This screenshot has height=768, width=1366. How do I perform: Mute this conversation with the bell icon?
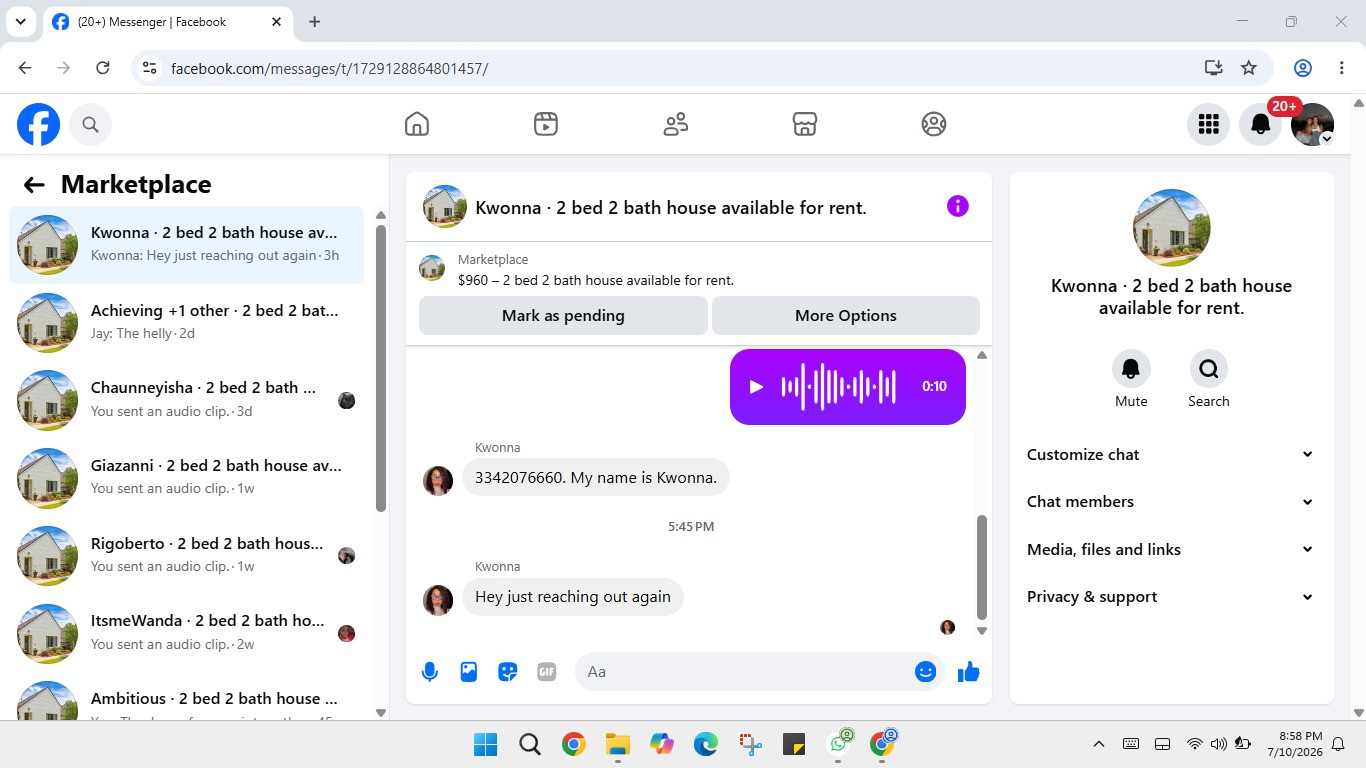(1131, 369)
